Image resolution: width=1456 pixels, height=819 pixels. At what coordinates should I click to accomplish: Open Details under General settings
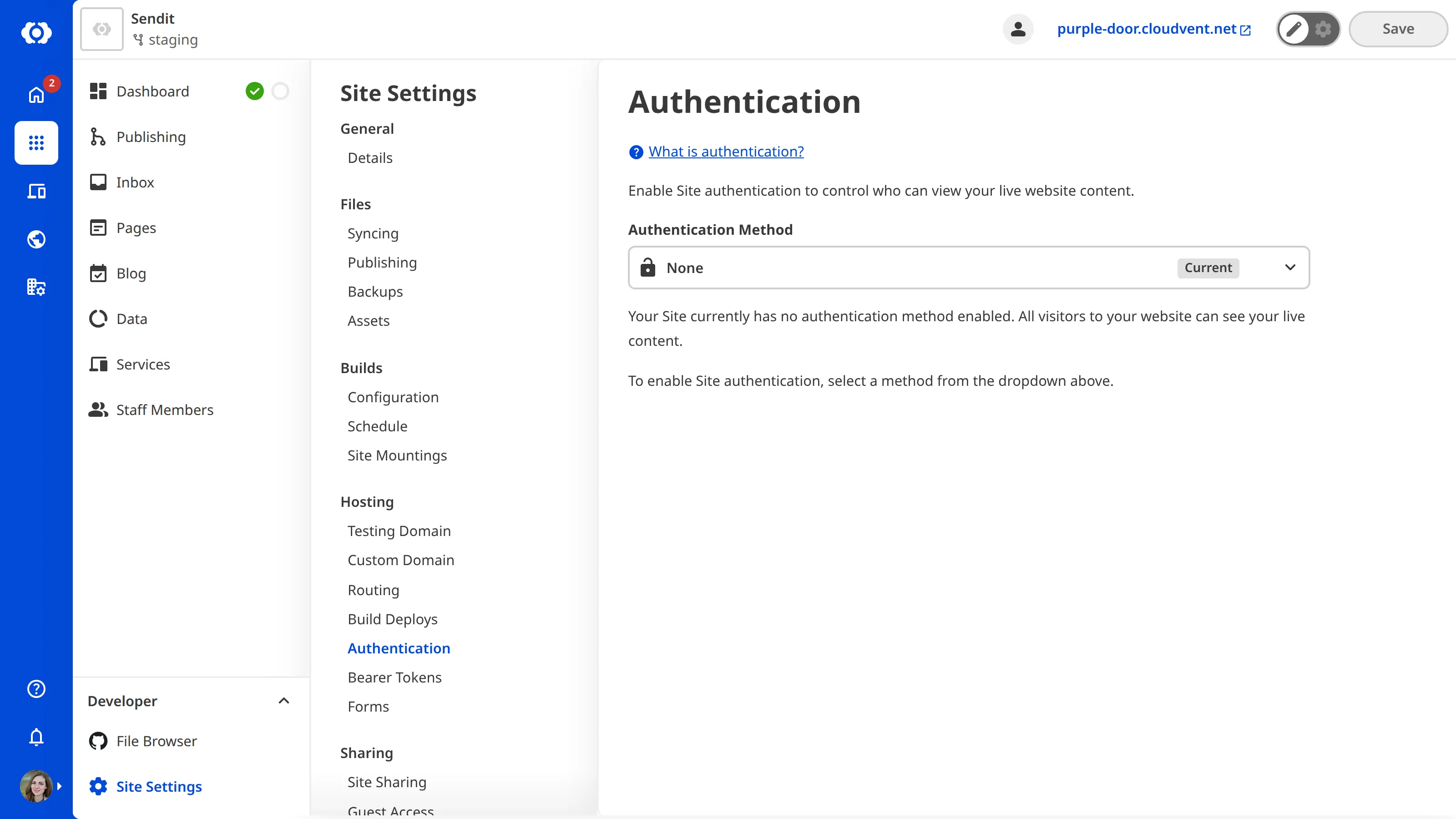click(x=369, y=158)
